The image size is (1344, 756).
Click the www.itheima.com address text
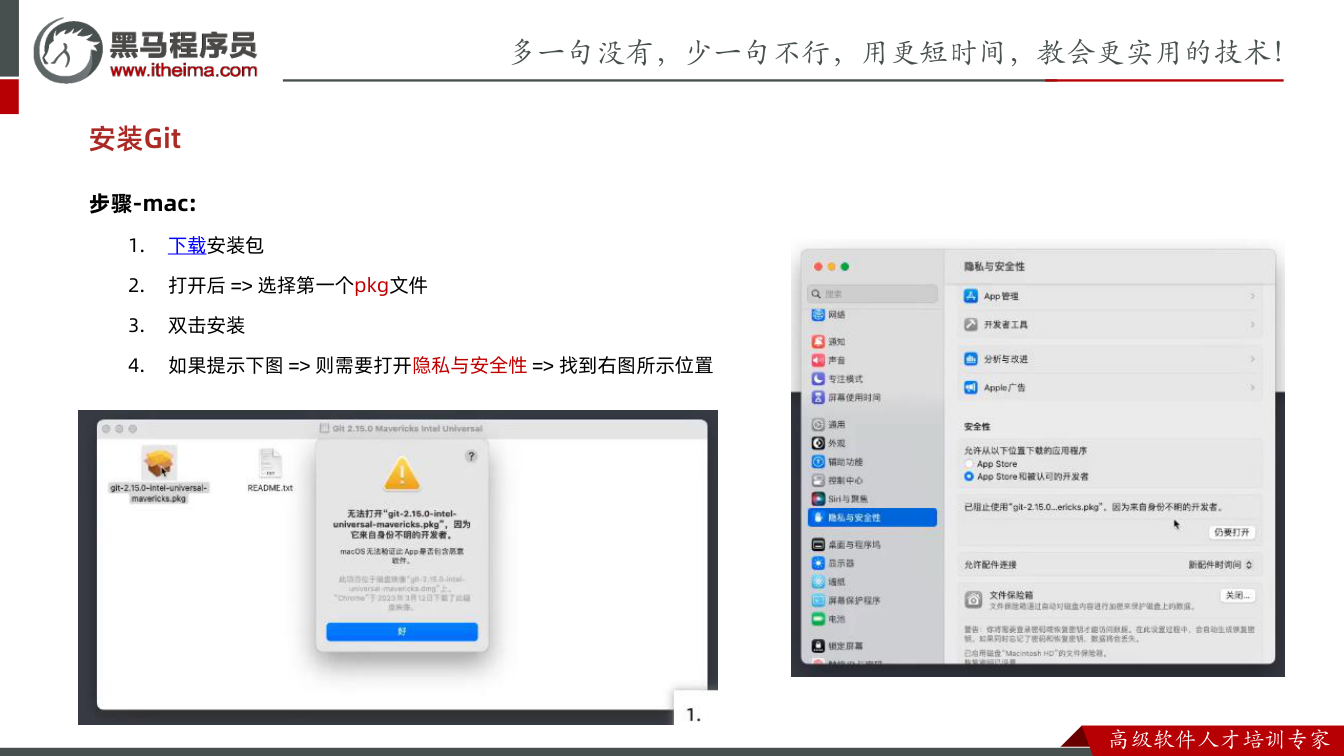tap(184, 70)
